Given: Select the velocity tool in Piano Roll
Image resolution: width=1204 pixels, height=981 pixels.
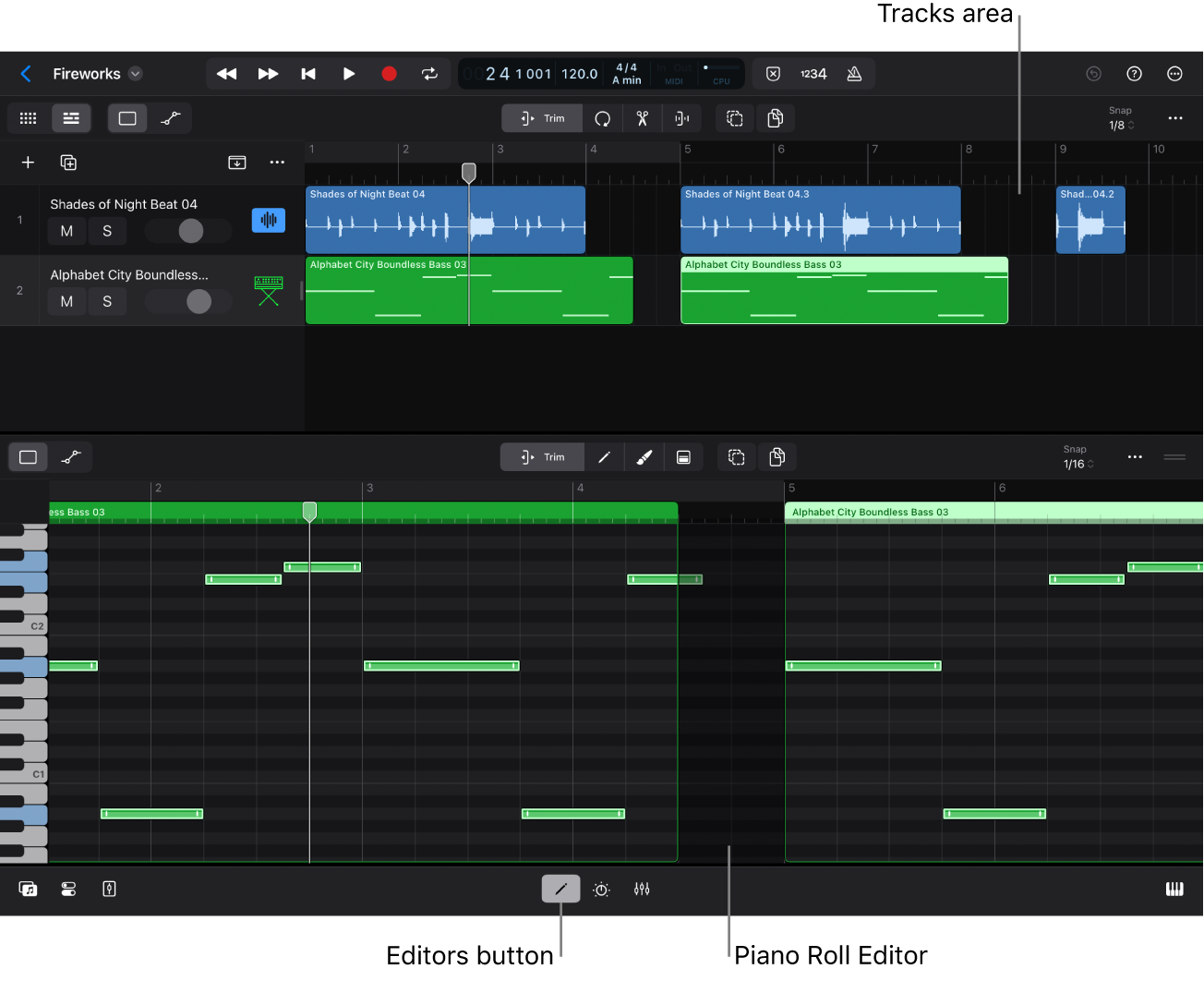Looking at the screenshot, I should pyautogui.click(x=684, y=457).
